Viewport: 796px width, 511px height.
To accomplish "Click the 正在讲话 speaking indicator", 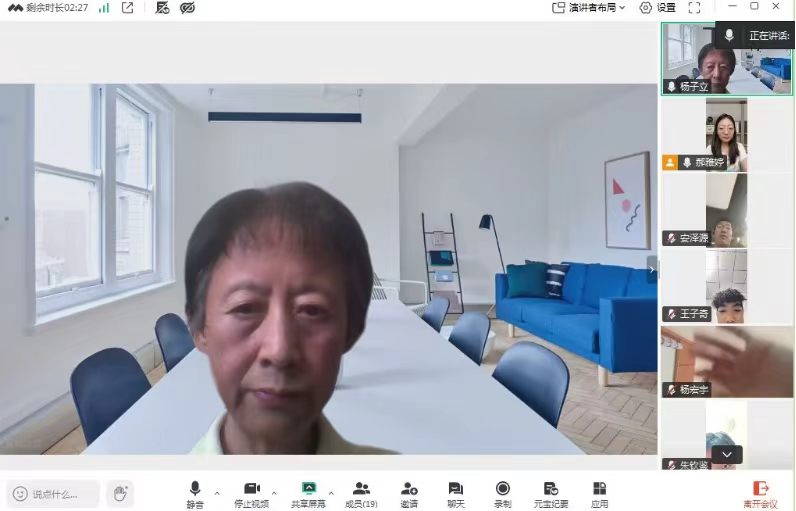I will (x=756, y=35).
